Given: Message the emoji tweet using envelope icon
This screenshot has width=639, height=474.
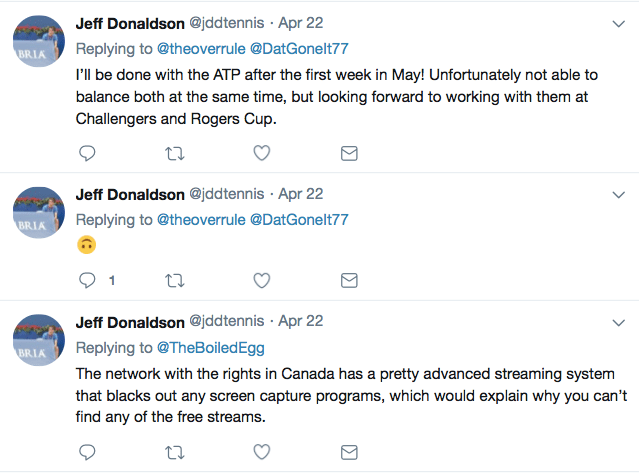Looking at the screenshot, I should coord(349,280).
